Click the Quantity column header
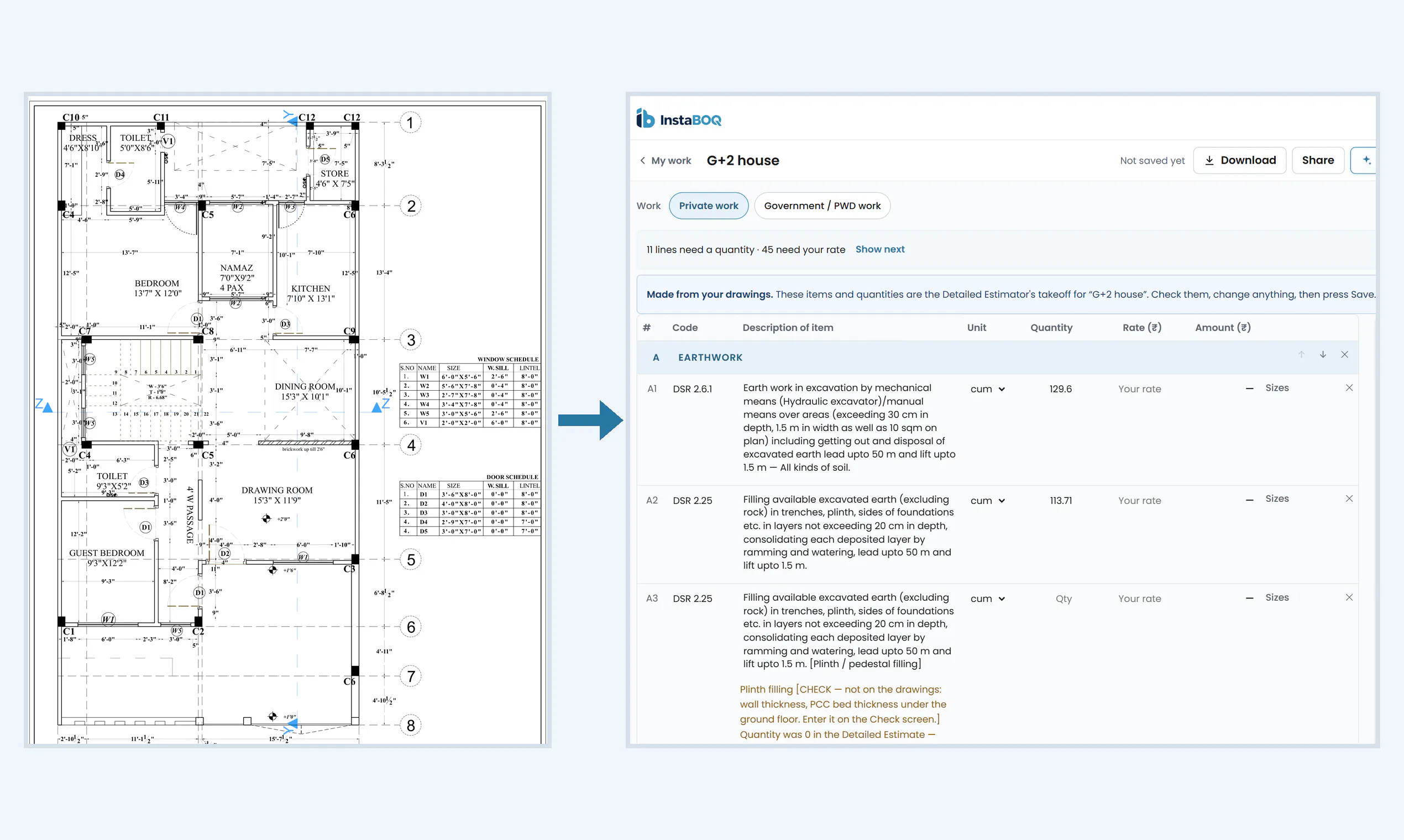Image resolution: width=1404 pixels, height=840 pixels. pos(1051,327)
